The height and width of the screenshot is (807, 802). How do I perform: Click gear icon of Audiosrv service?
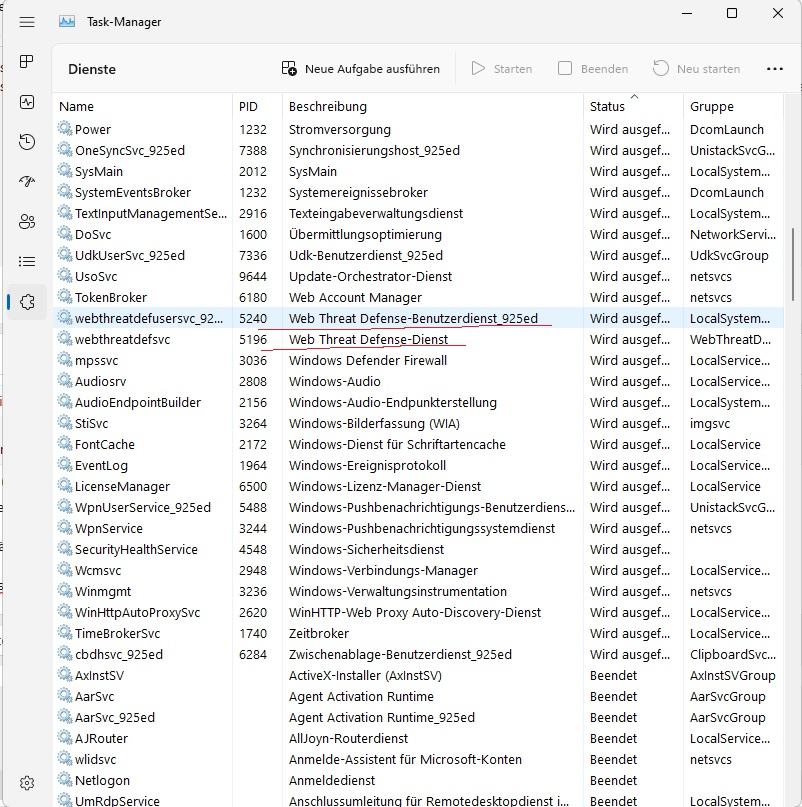click(65, 380)
